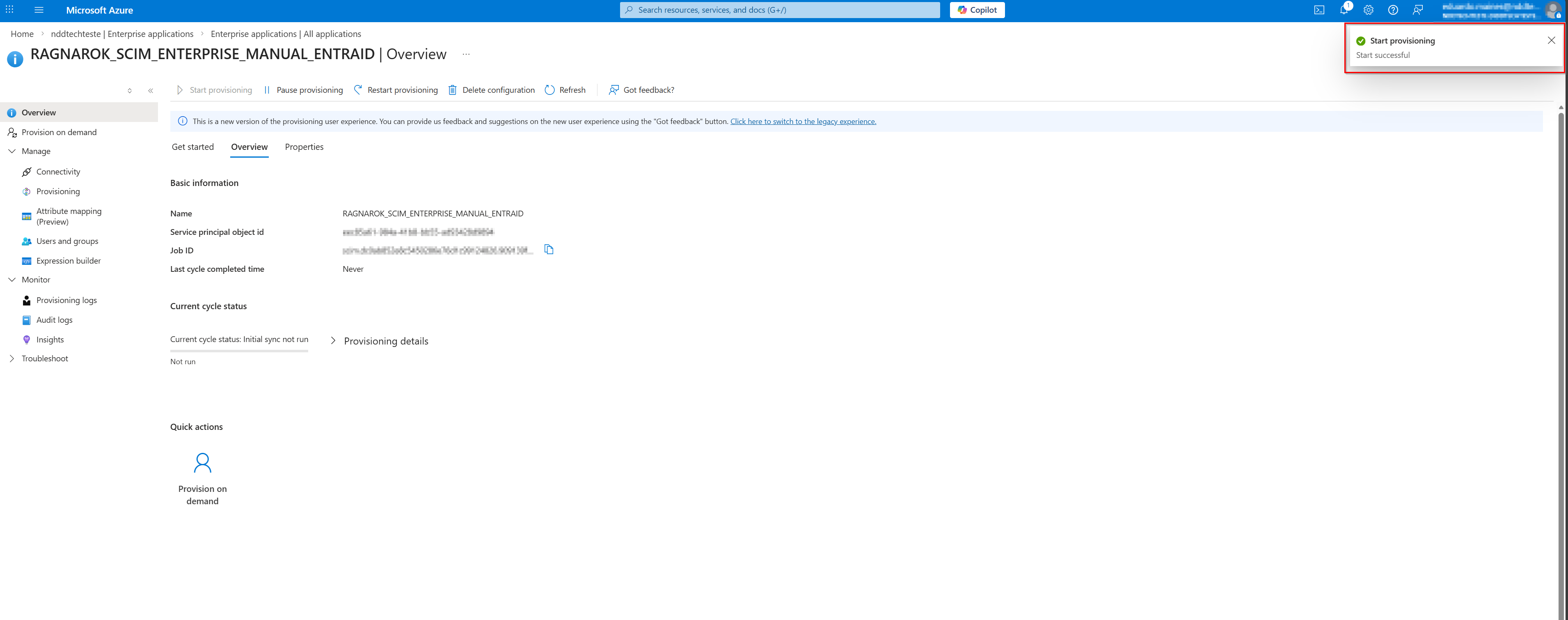This screenshot has width=1568, height=620.
Task: Click the switch to legacy experience link
Action: pyautogui.click(x=803, y=121)
